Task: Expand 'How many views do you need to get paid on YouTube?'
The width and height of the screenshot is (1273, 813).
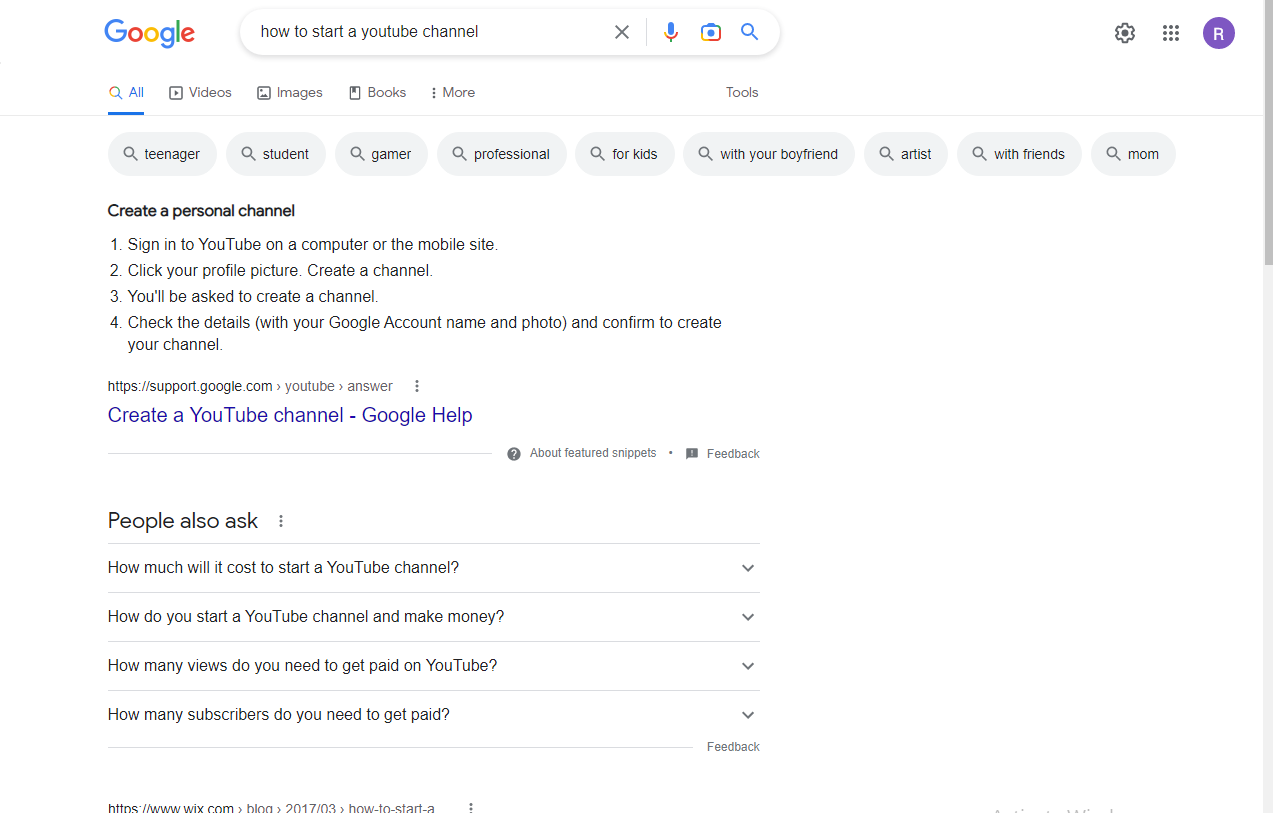Action: tap(434, 666)
